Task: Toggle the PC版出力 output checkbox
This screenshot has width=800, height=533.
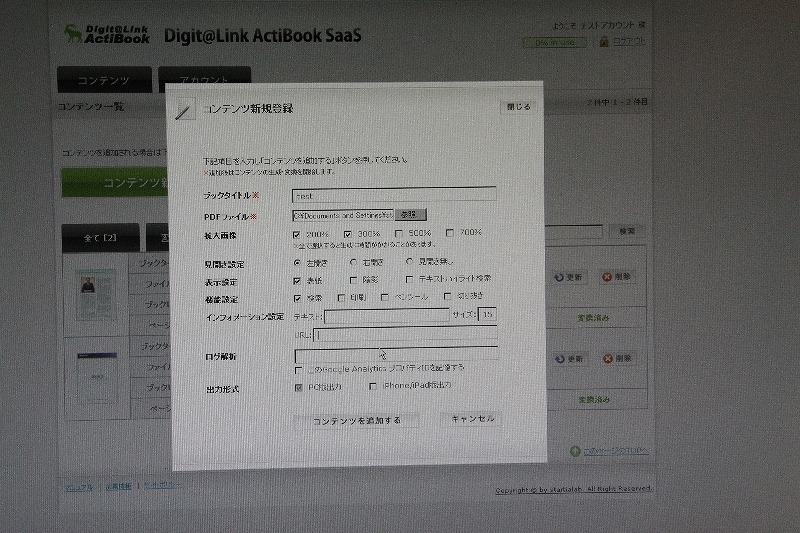Action: click(298, 388)
